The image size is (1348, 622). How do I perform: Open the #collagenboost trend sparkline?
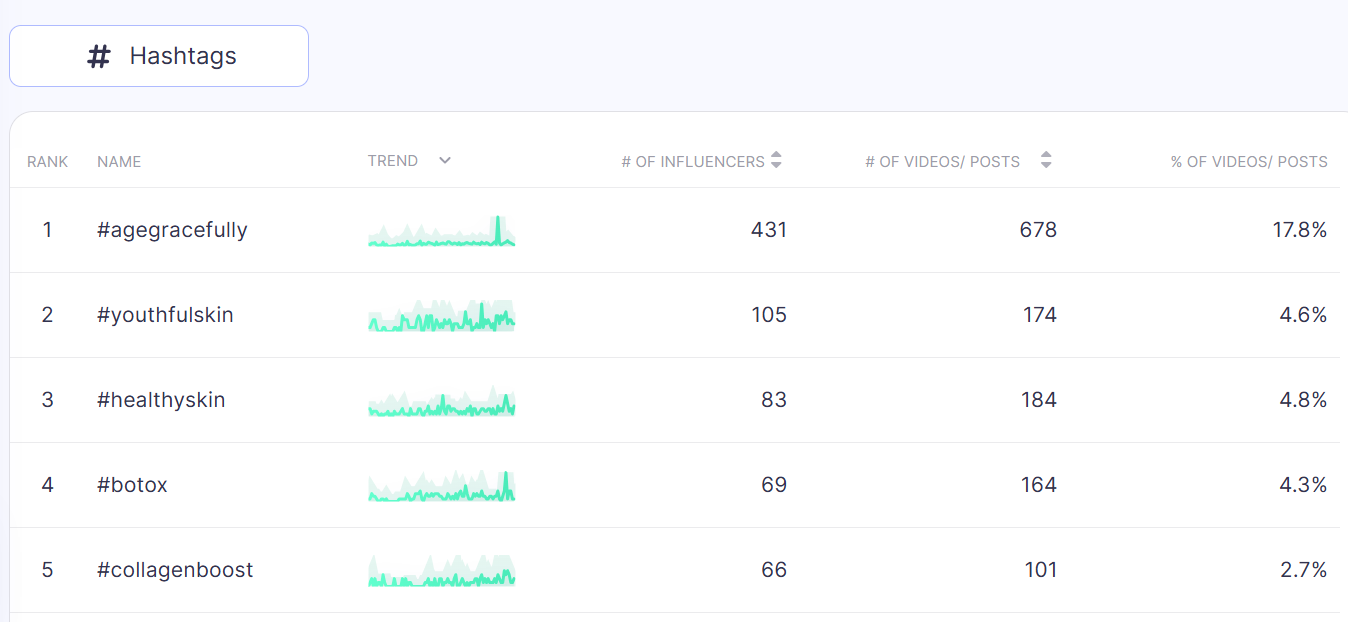point(442,571)
